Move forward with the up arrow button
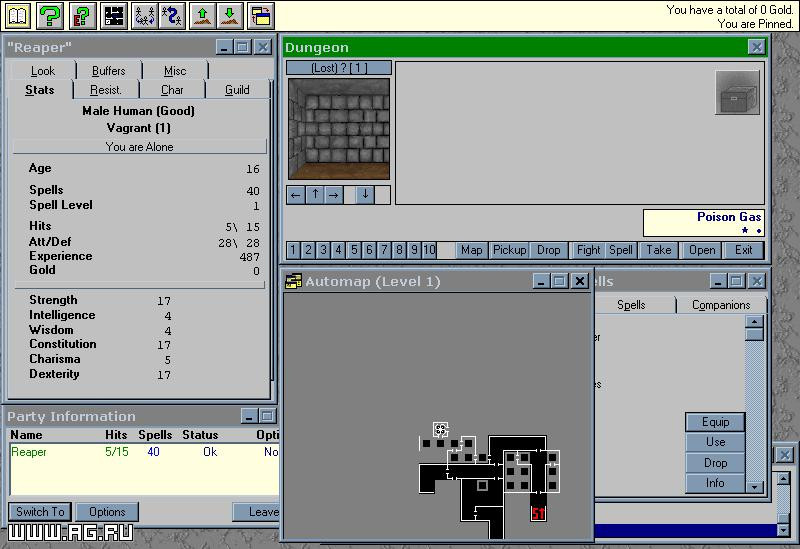Image resolution: width=800 pixels, height=549 pixels. pos(315,194)
